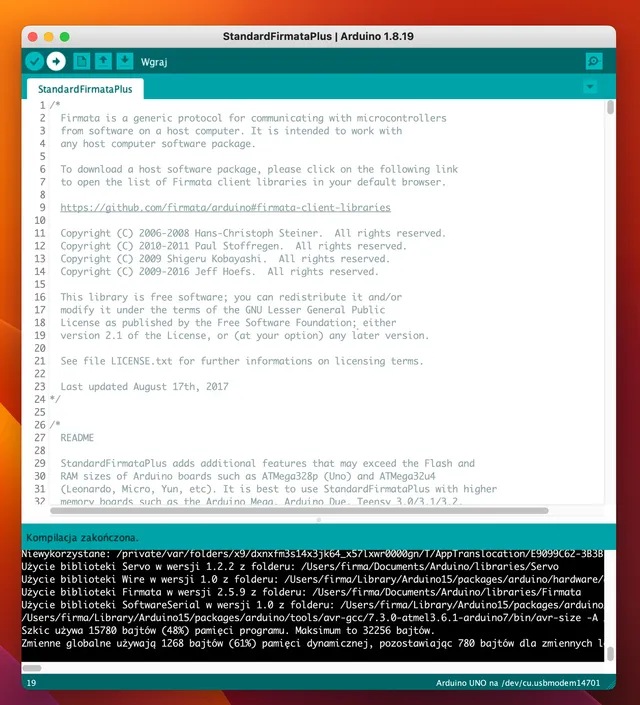Image resolution: width=640 pixels, height=705 pixels.
Task: Click console line 'Użycie biblioteki SoftwareSerial'
Action: 313,605
